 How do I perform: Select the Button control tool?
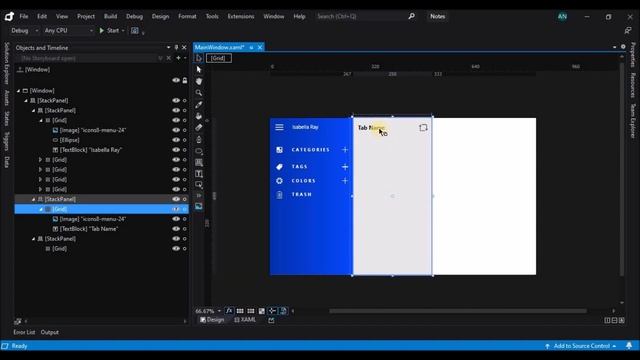(x=199, y=184)
